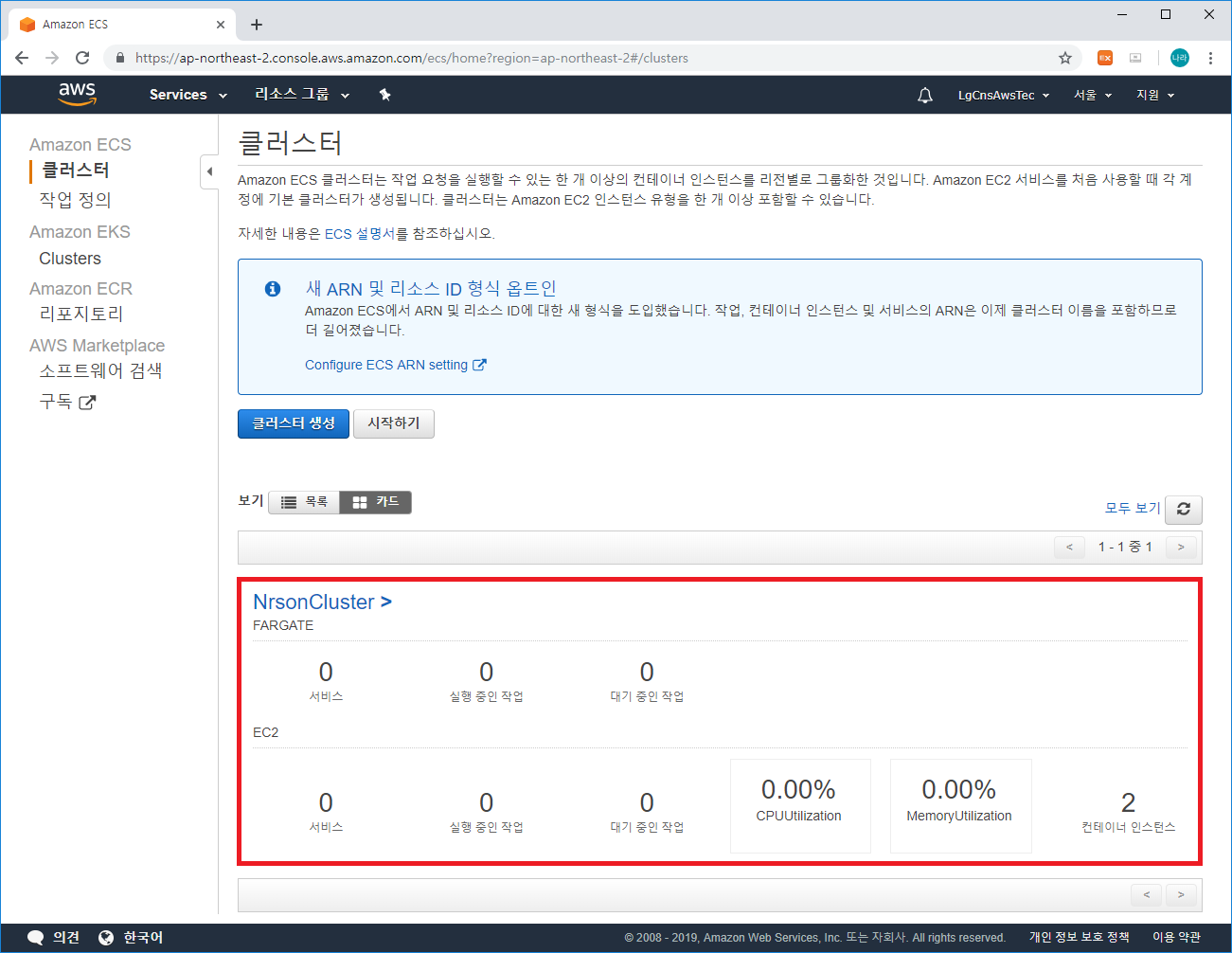The image size is (1232, 953).
Task: Click the browser back arrow
Action: tap(22, 58)
